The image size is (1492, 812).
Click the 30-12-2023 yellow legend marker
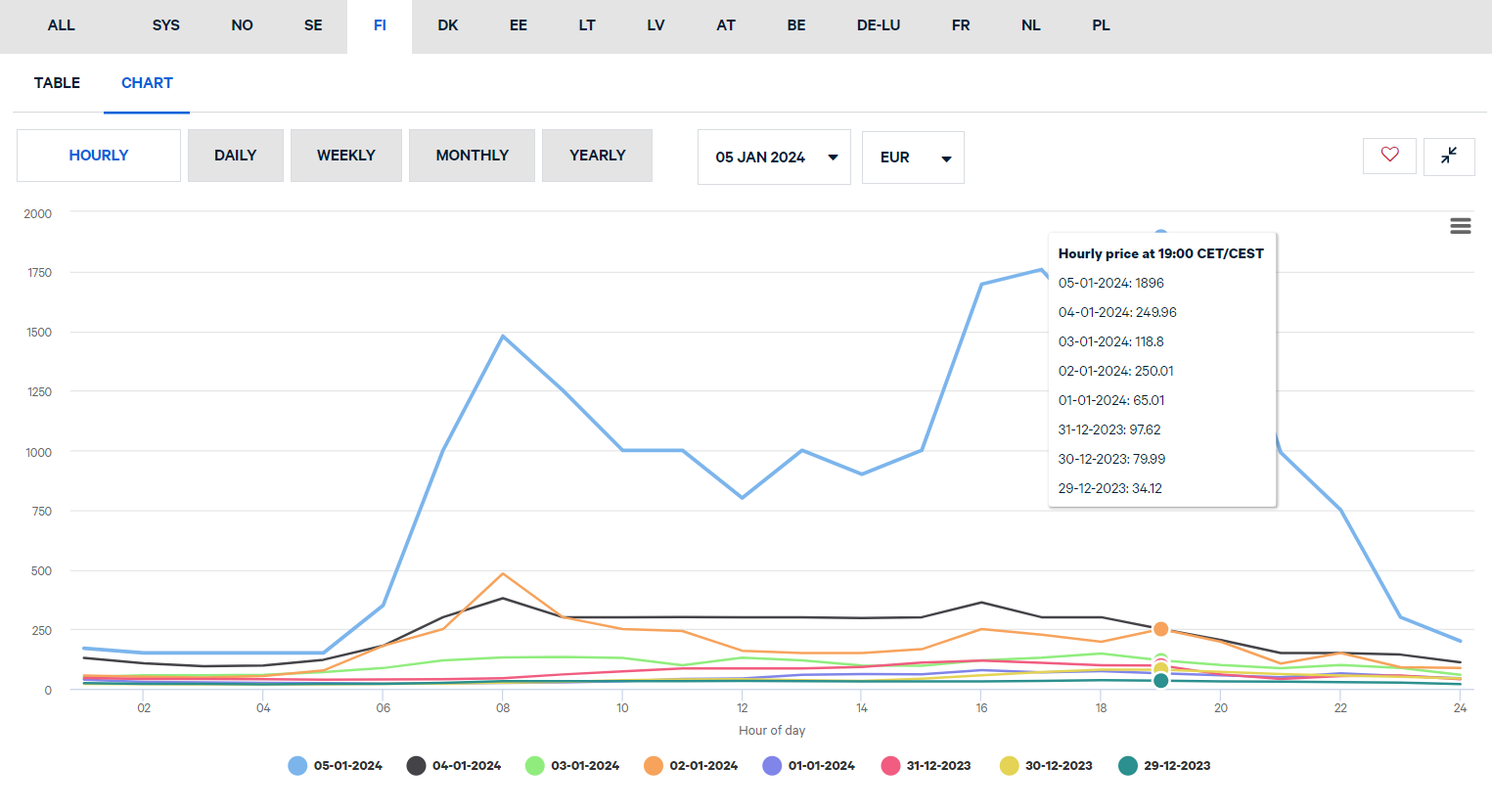(x=1009, y=766)
